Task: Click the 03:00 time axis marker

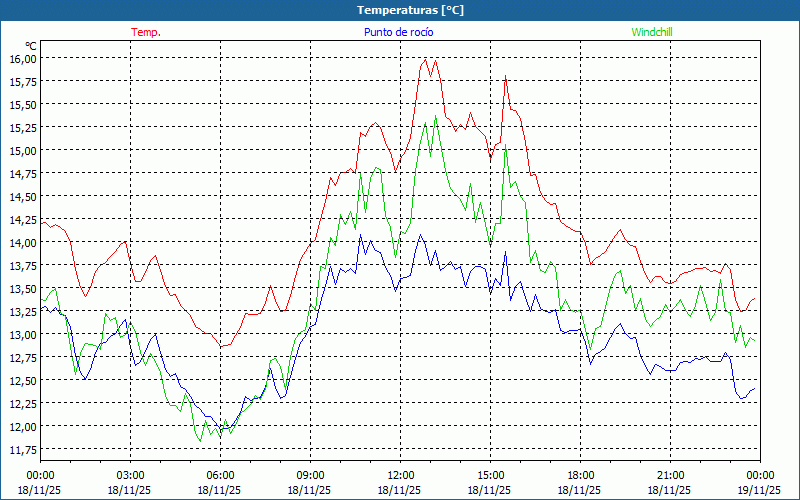Action: tap(130, 475)
